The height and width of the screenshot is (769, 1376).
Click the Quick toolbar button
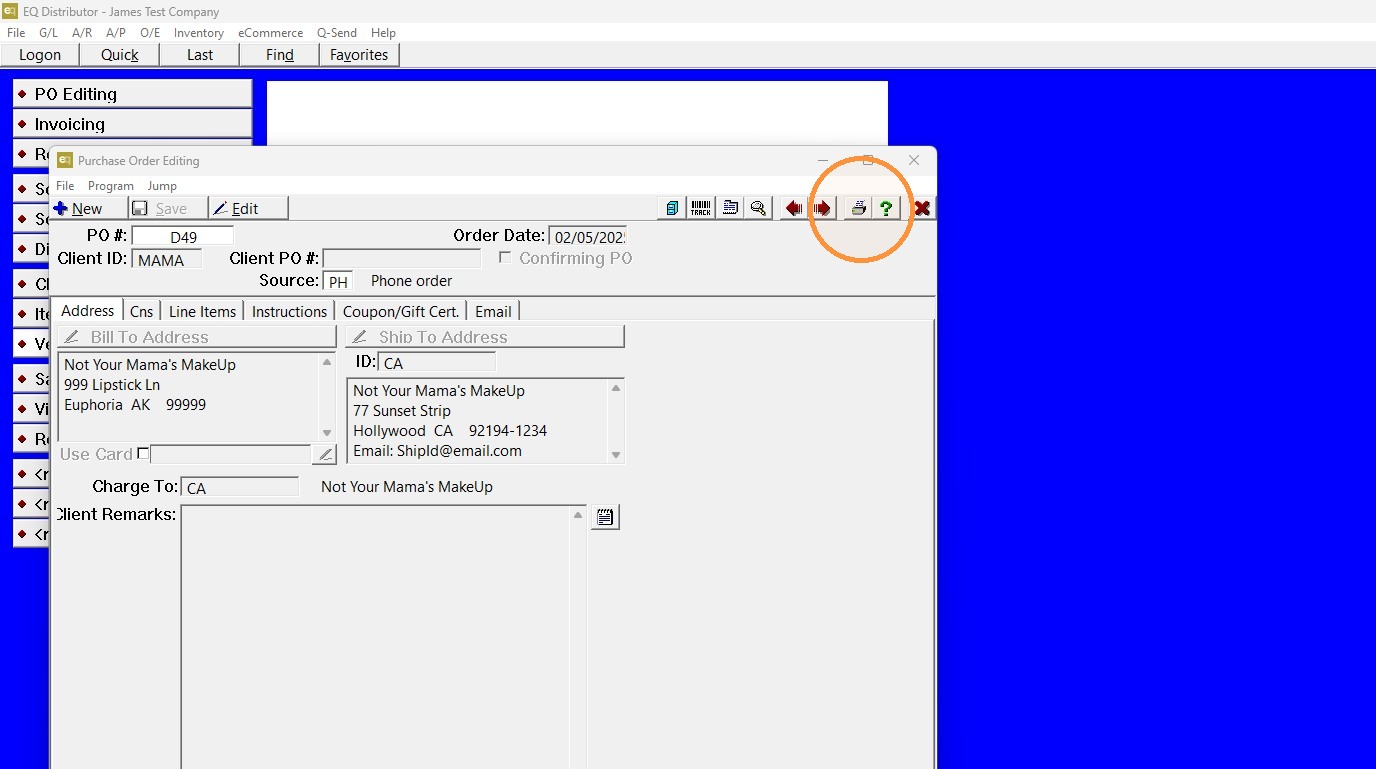coord(120,55)
